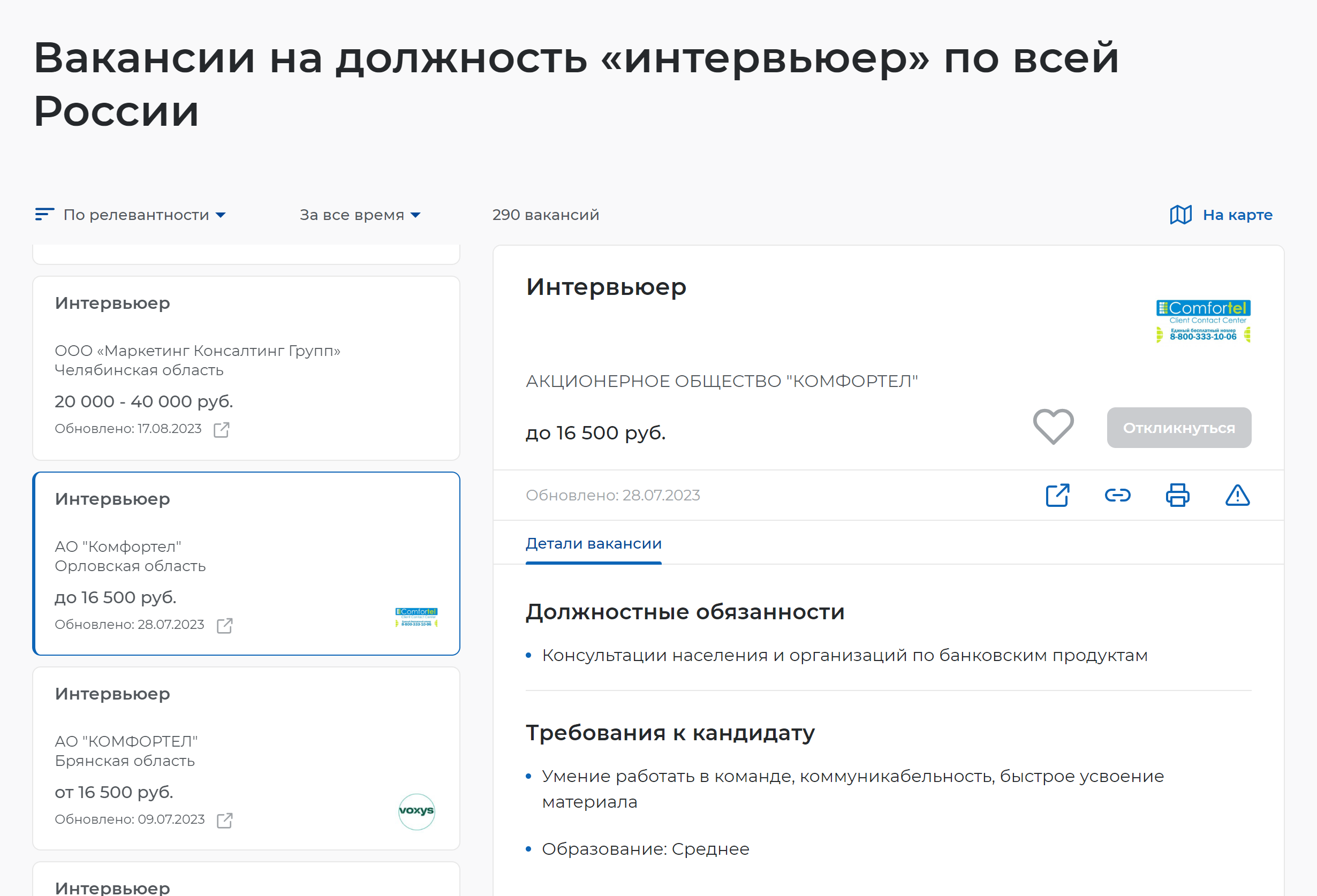Click the text Орловская область
Viewport: 1317px width, 896px height.
click(x=130, y=566)
